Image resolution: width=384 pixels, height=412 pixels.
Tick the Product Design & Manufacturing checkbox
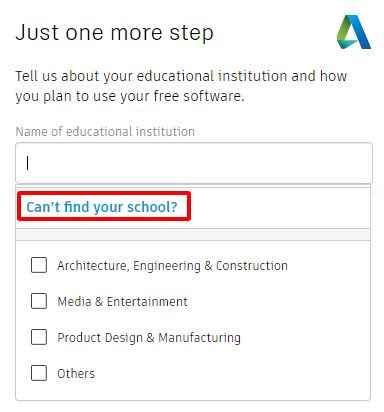coord(39,337)
